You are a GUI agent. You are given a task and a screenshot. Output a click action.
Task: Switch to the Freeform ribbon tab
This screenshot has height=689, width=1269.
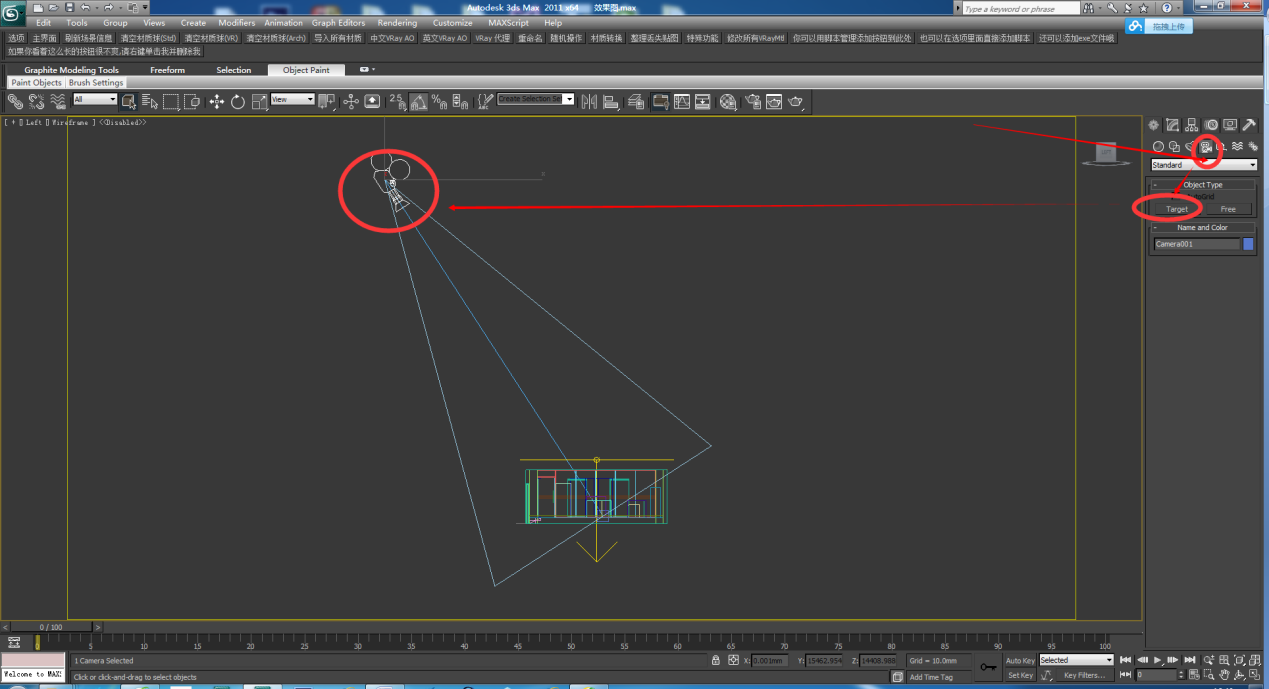coord(167,70)
